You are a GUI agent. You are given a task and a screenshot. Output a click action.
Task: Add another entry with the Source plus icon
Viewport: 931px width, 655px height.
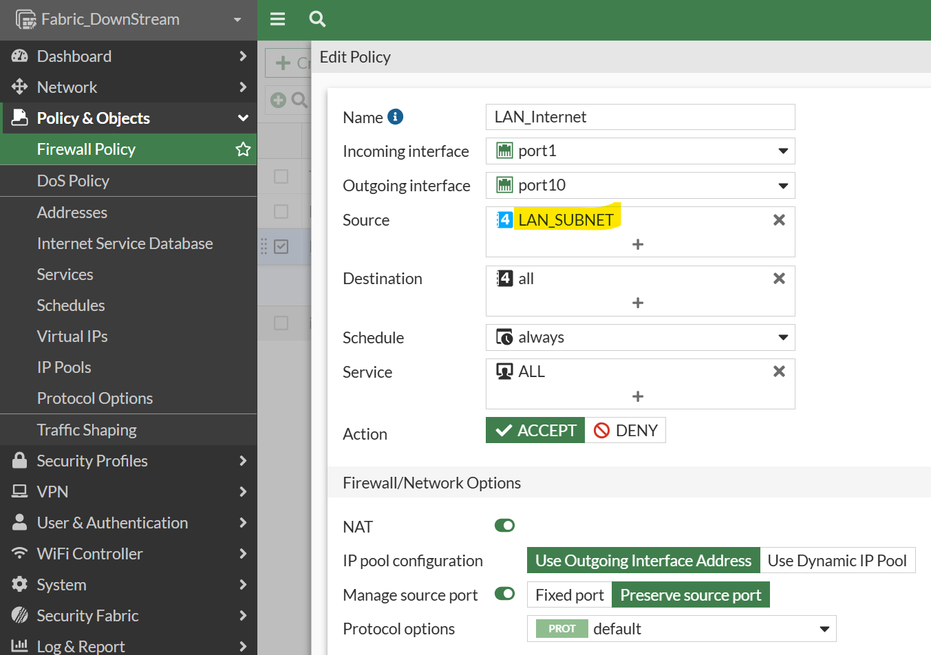[x=638, y=244]
